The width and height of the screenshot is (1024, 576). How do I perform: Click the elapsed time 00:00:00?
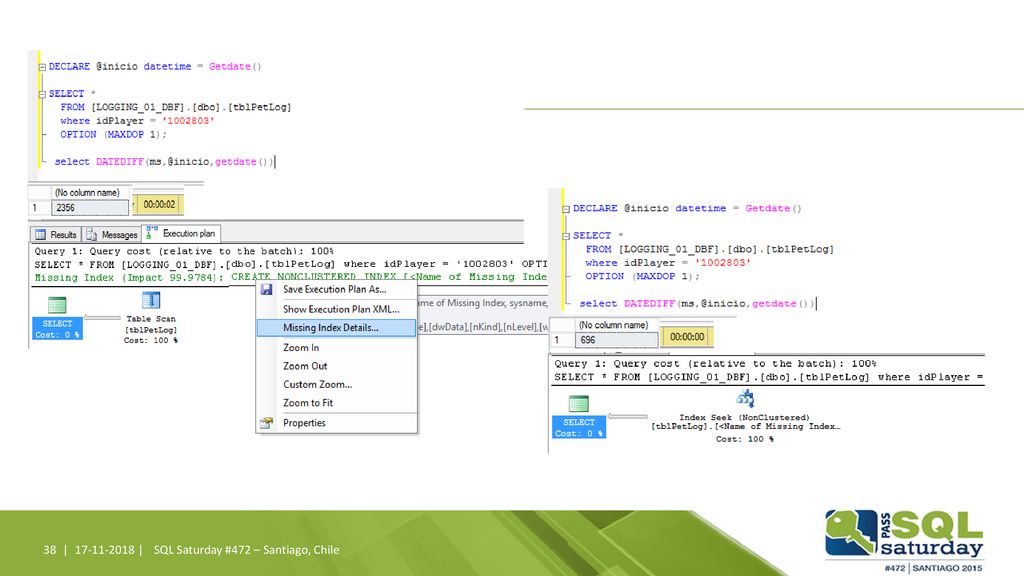point(687,337)
